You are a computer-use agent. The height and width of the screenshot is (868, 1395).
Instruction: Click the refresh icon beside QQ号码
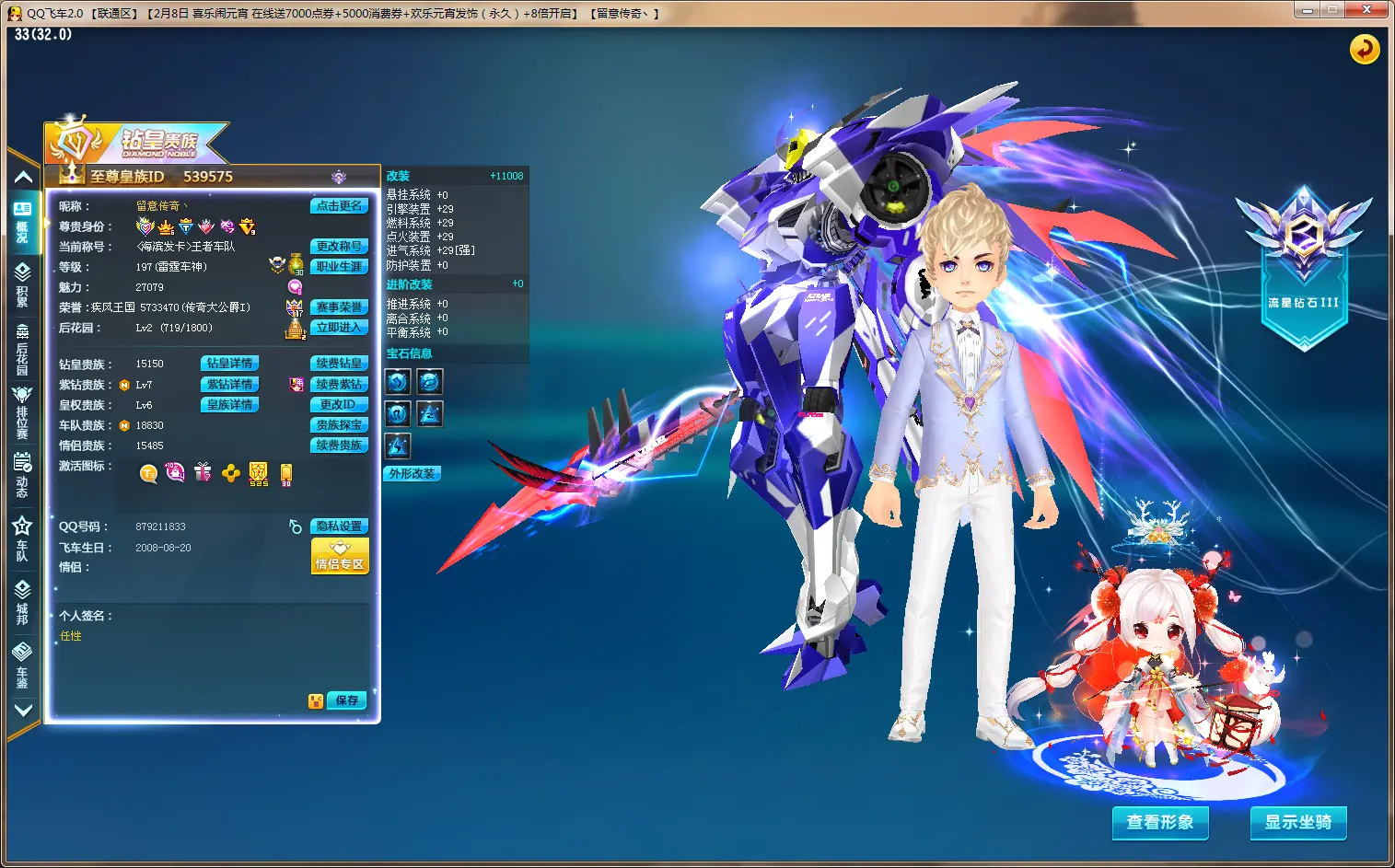coord(296,527)
